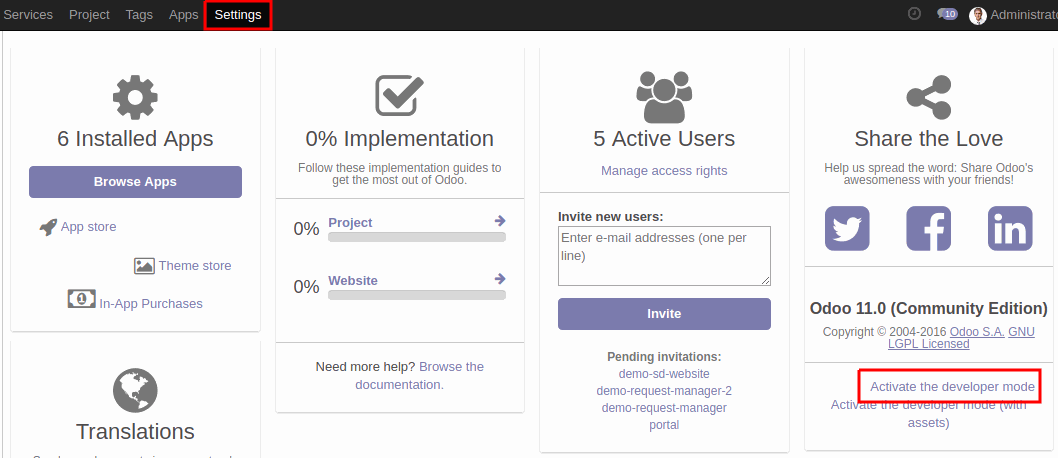This screenshot has height=458, width=1058.
Task: Open Manage access rights link
Action: click(664, 171)
